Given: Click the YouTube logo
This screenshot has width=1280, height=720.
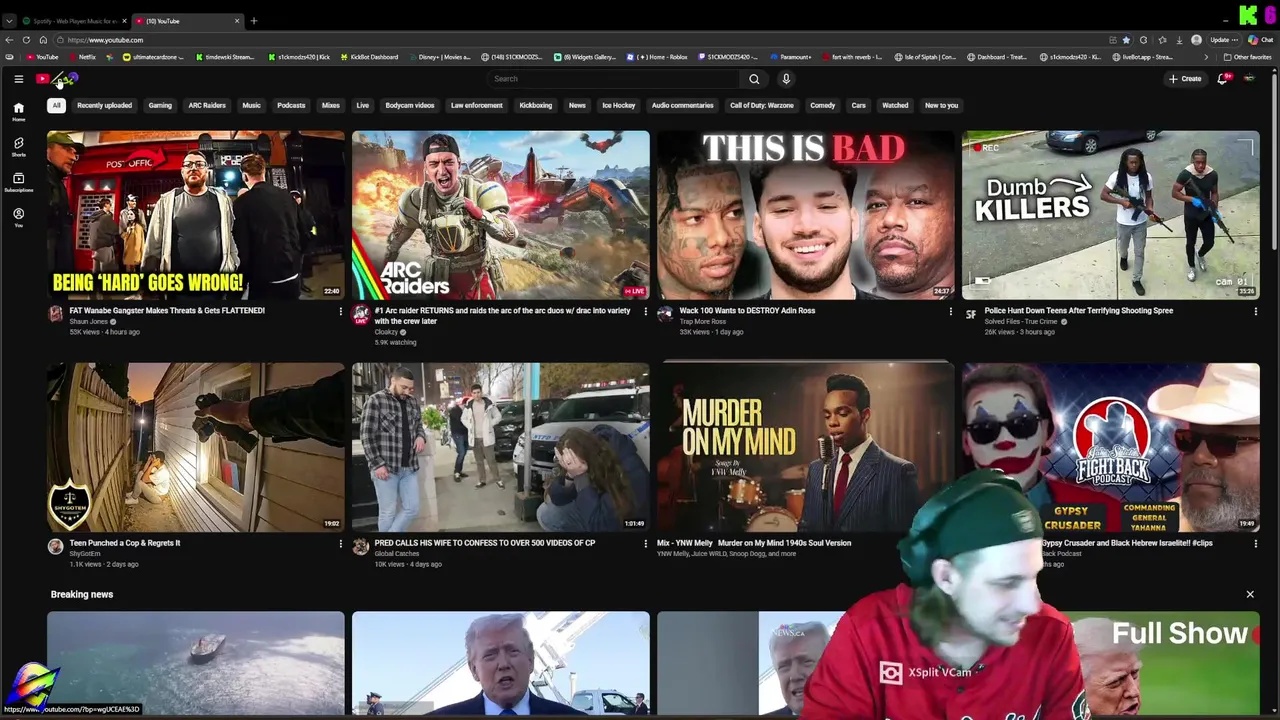Looking at the screenshot, I should (57, 79).
